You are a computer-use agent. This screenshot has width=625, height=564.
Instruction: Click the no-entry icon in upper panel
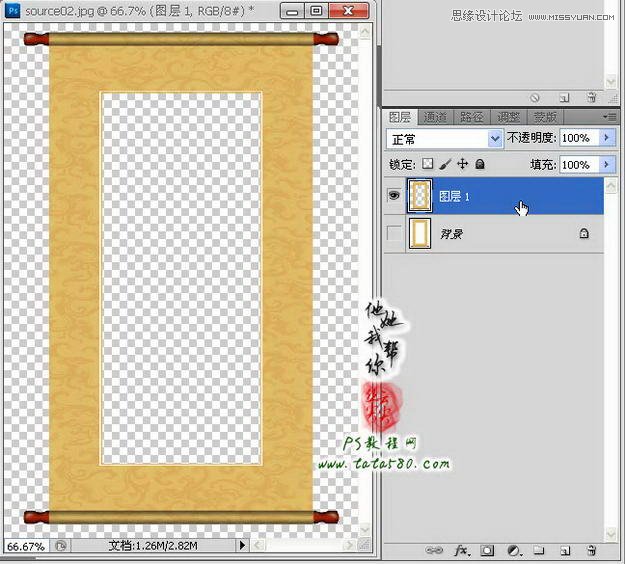pos(535,98)
